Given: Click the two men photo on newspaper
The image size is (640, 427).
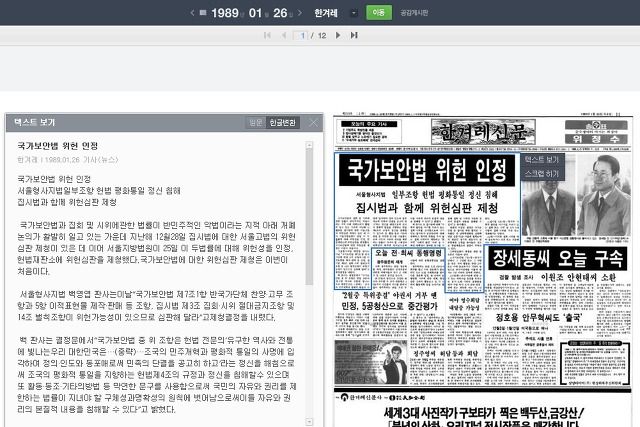Looking at the screenshot, I should [x=576, y=195].
